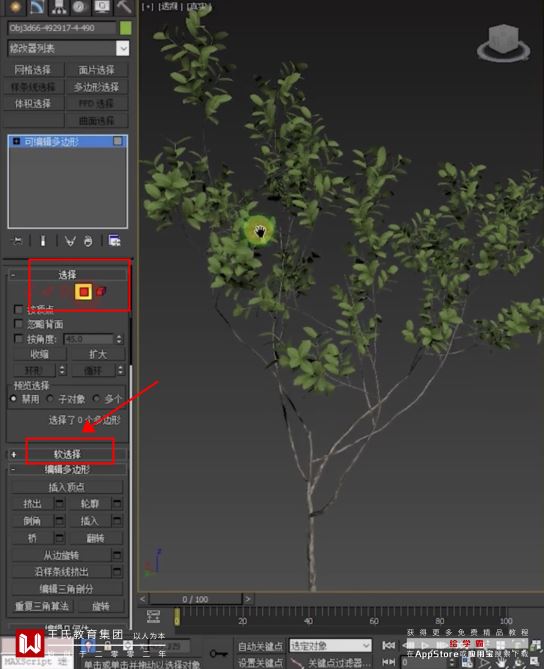Click the 按角度 spinner arrows
544x669 pixels.
[119, 339]
